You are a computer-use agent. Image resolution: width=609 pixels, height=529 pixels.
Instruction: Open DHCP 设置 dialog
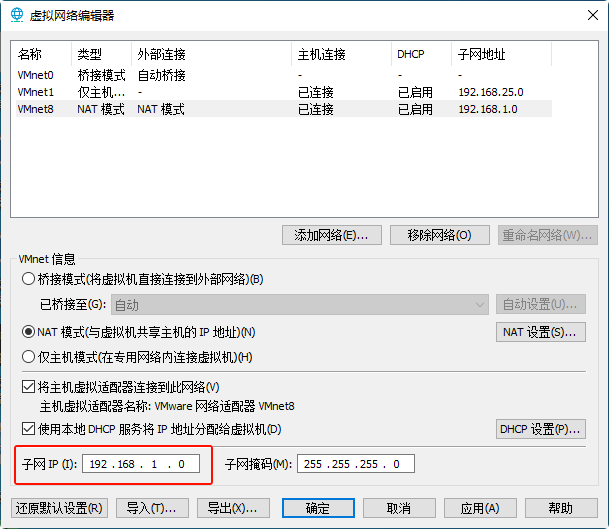click(x=540, y=430)
